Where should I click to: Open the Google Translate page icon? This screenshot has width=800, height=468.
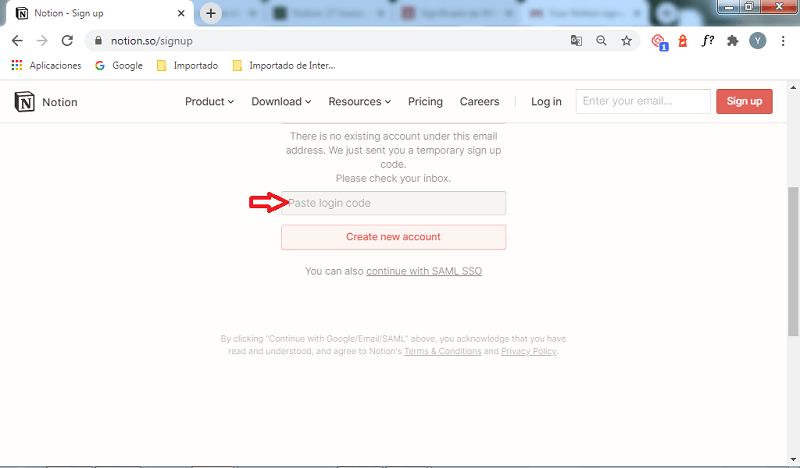pos(576,41)
